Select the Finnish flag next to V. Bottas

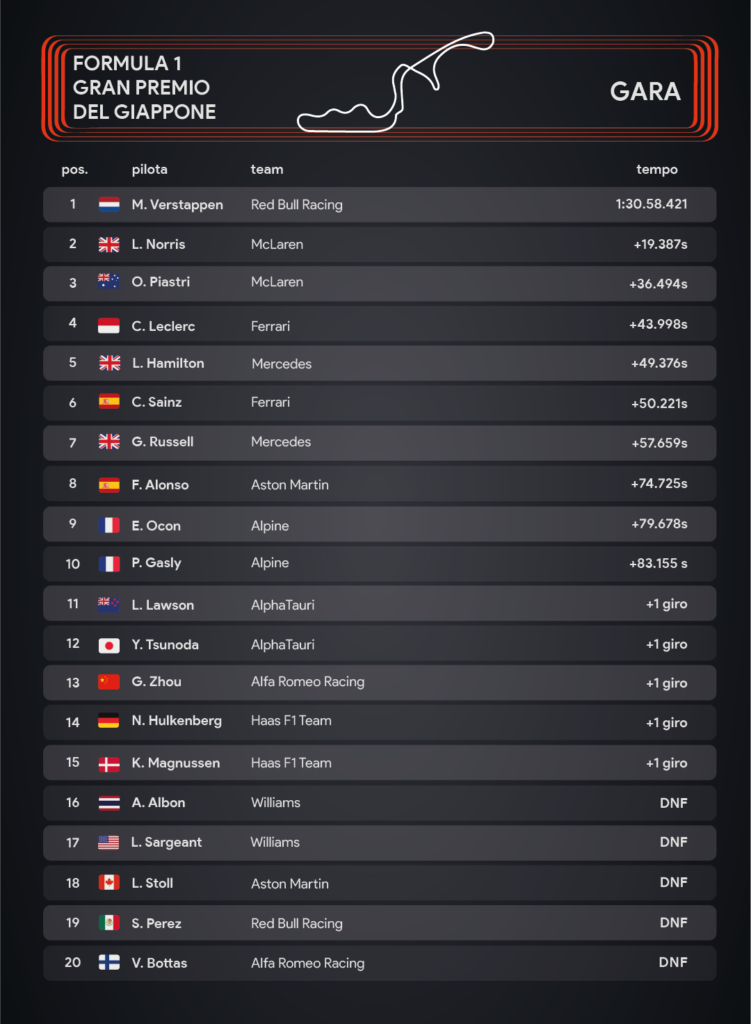click(109, 962)
